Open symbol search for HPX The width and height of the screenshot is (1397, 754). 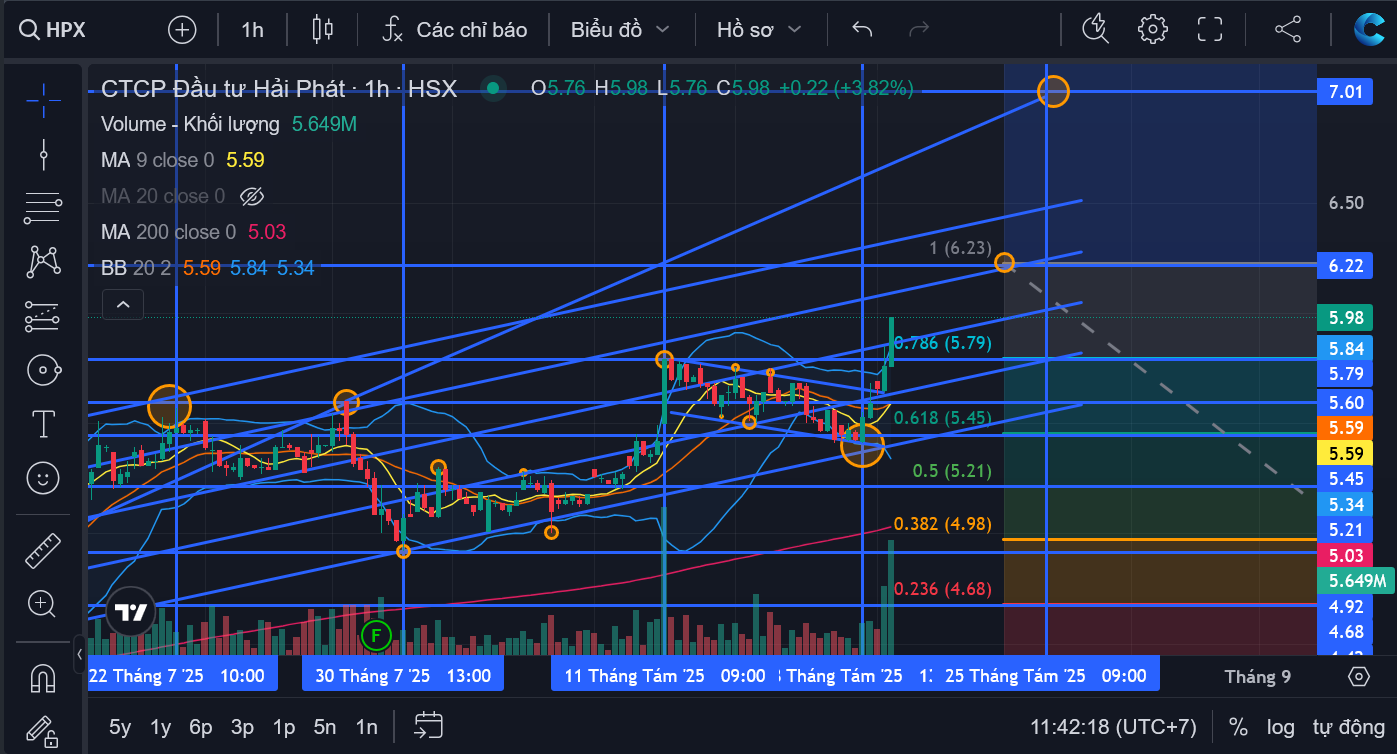(x=52, y=29)
